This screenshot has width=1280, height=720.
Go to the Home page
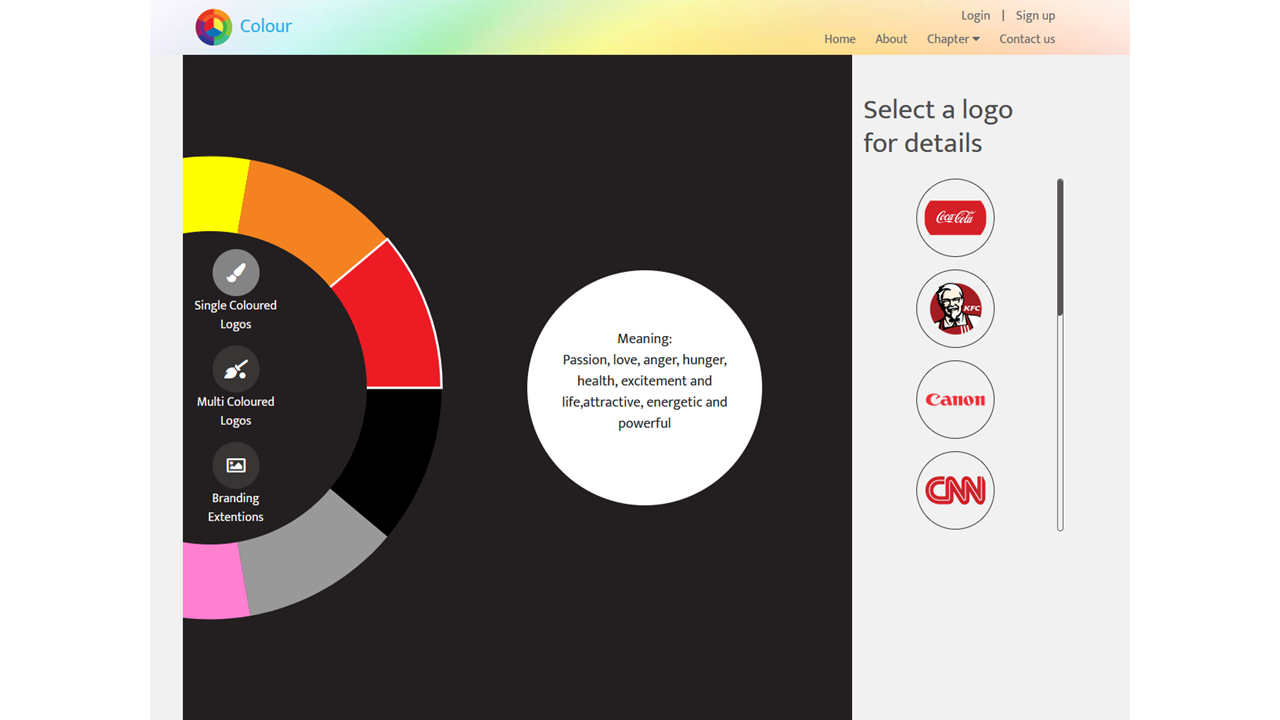(839, 39)
